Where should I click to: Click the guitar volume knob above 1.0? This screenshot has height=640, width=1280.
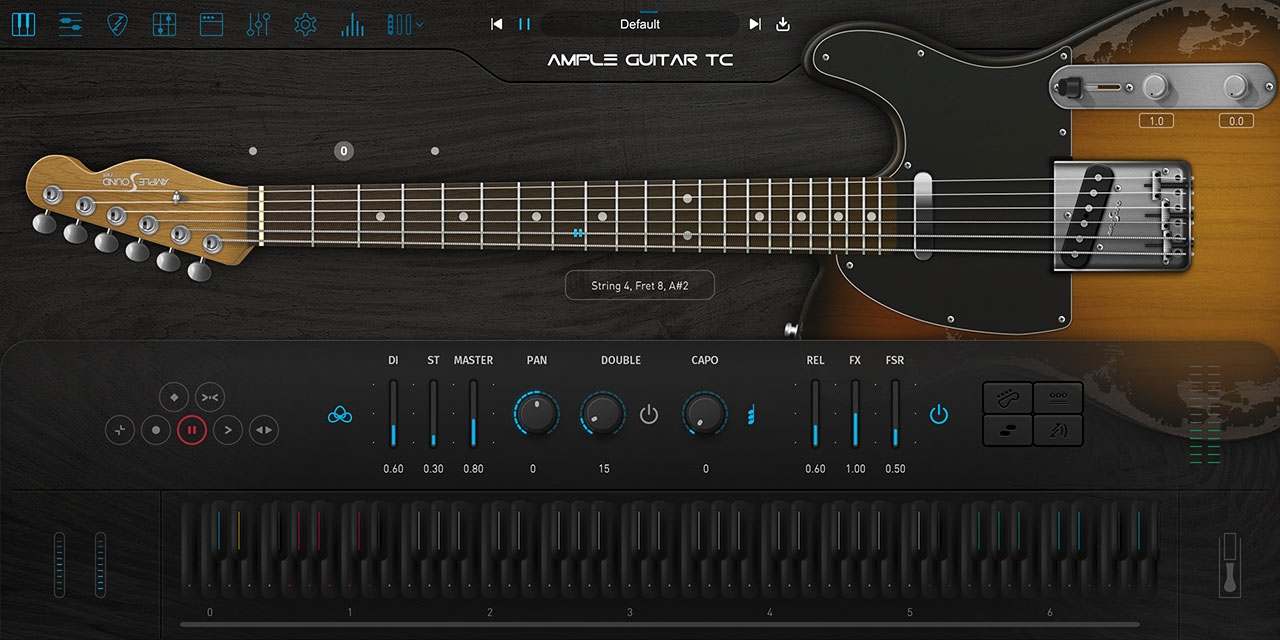1156,87
